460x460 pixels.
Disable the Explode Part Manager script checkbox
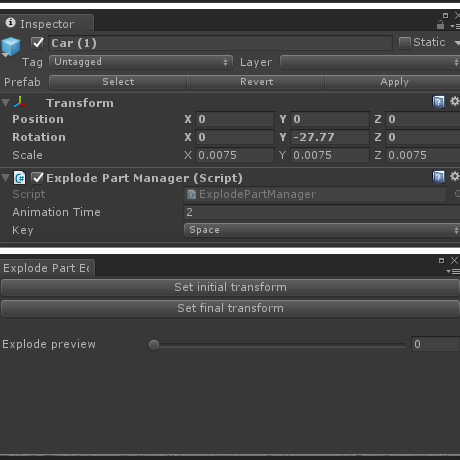pyautogui.click(x=37, y=178)
